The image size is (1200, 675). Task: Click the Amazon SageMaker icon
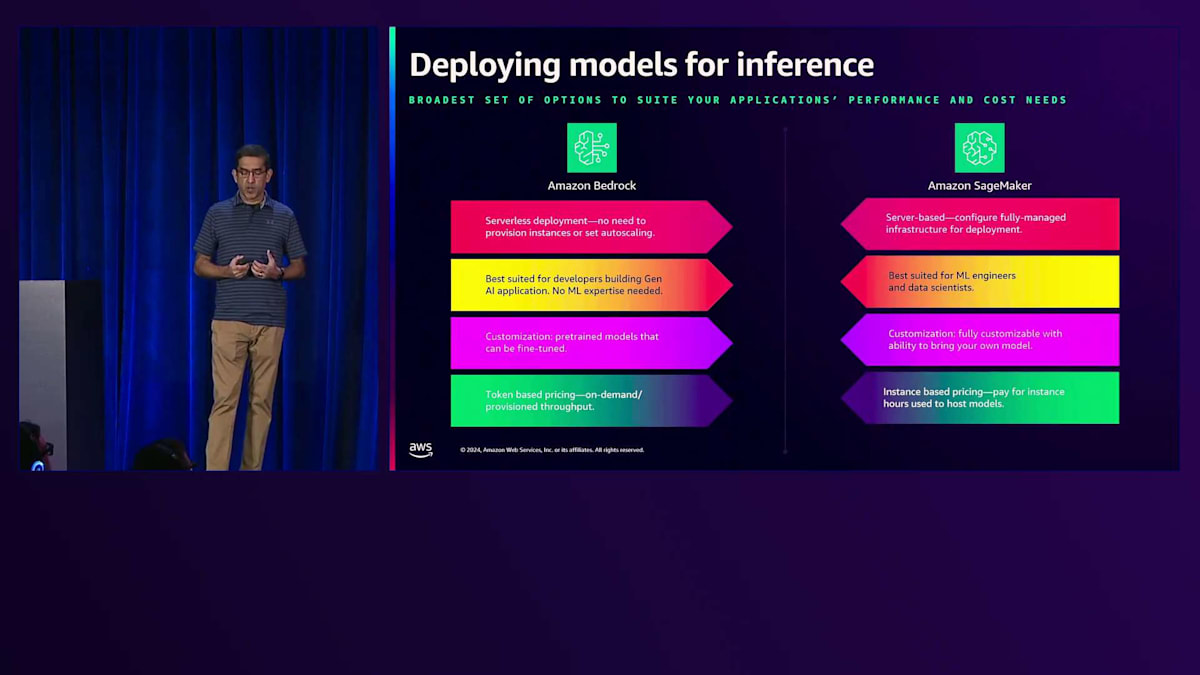[979, 148]
